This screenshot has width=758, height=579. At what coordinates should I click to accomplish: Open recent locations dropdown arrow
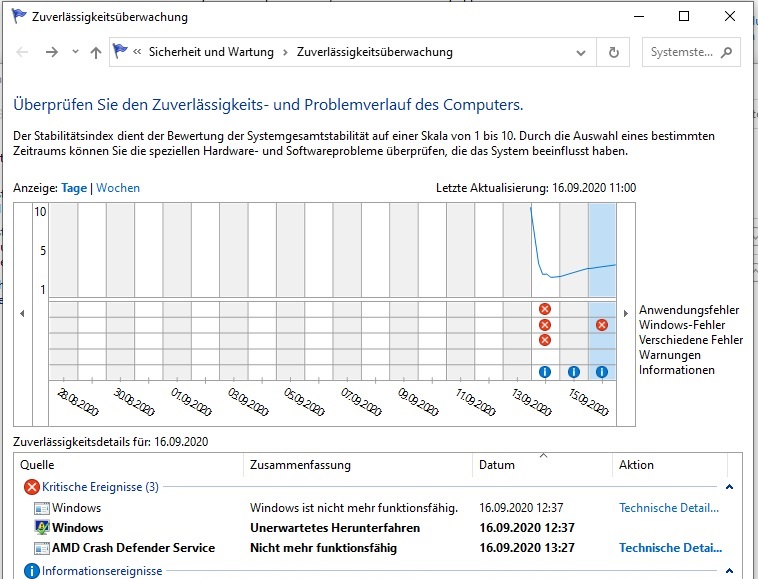(75, 51)
